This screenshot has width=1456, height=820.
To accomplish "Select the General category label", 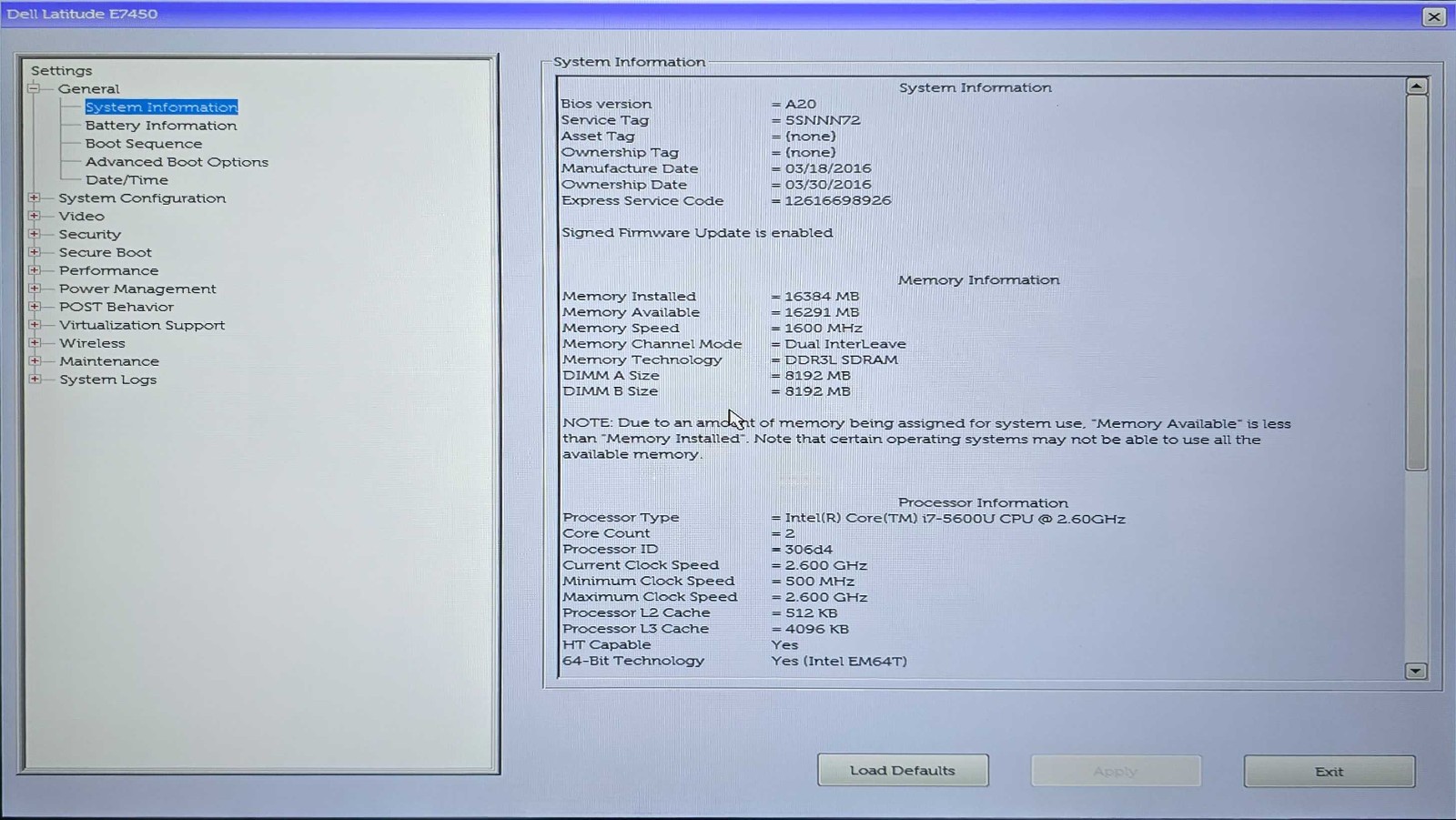I will pos(88,89).
